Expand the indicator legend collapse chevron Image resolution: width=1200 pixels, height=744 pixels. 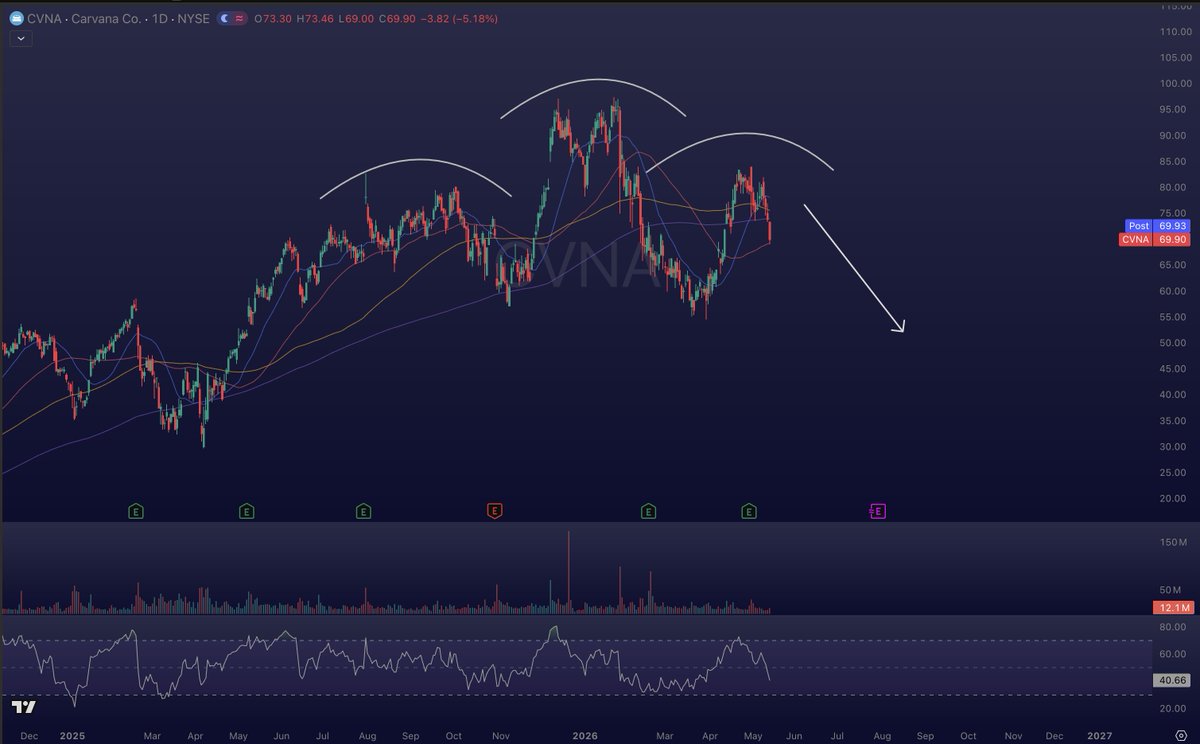tap(22, 40)
